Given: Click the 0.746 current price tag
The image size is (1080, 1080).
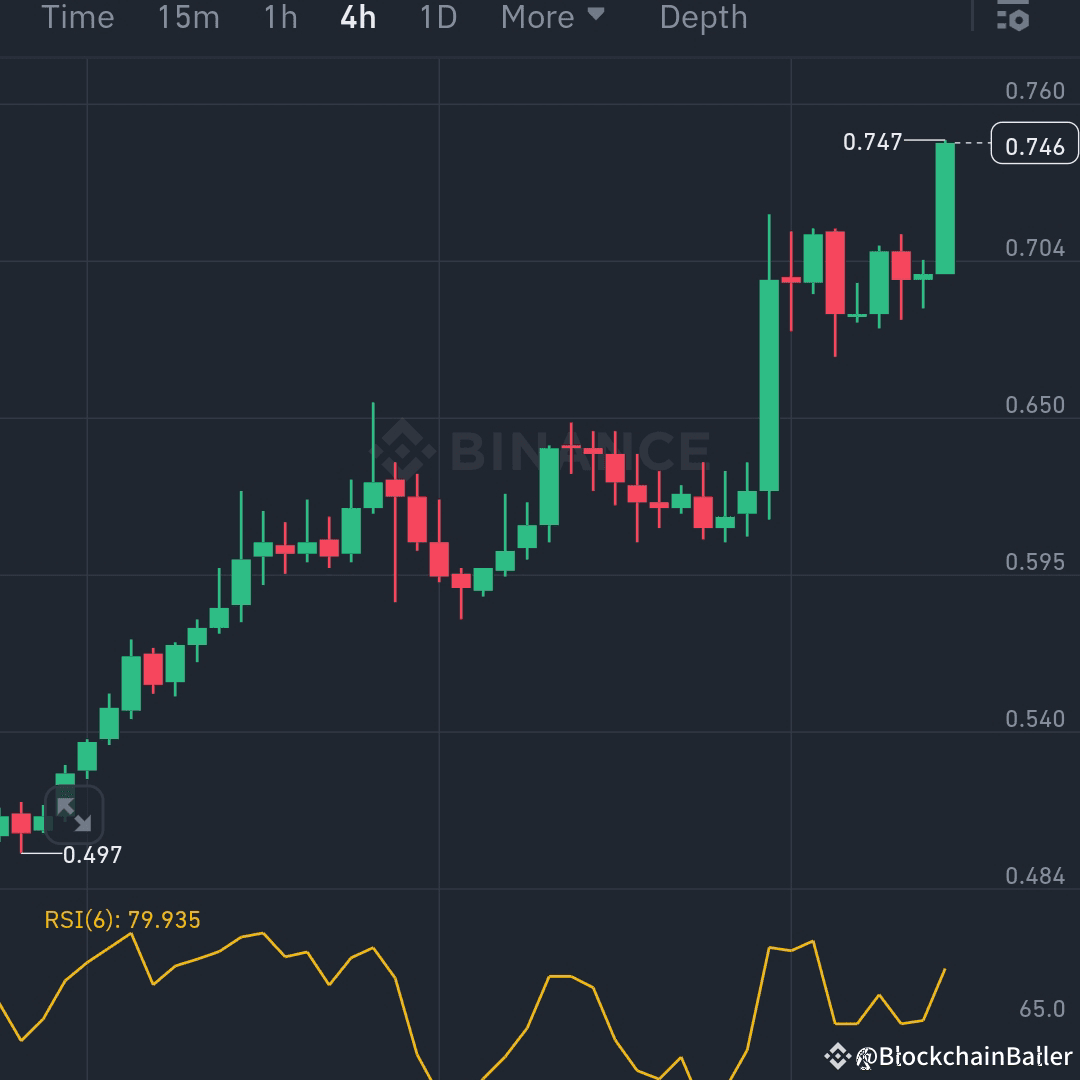Looking at the screenshot, I should click(x=1033, y=143).
